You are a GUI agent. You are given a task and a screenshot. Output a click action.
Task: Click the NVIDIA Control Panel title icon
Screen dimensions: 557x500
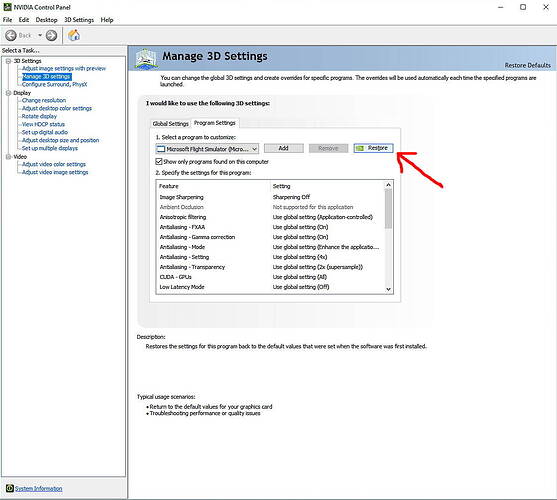point(7,7)
